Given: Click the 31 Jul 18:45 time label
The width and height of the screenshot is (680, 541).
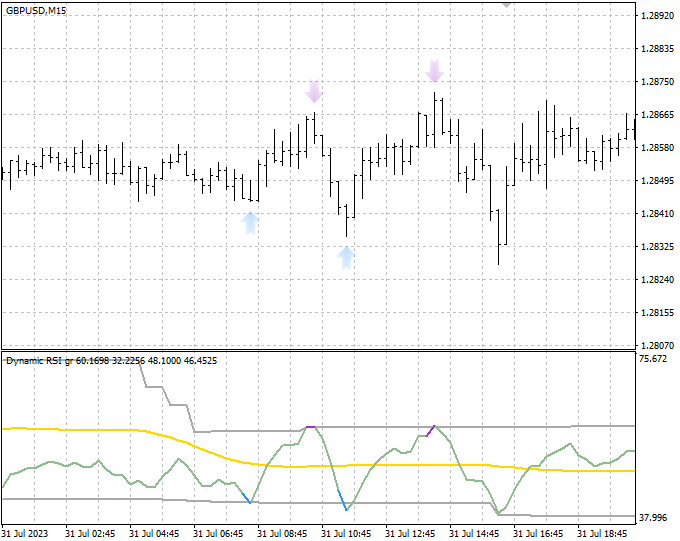Looking at the screenshot, I should click(602, 534).
